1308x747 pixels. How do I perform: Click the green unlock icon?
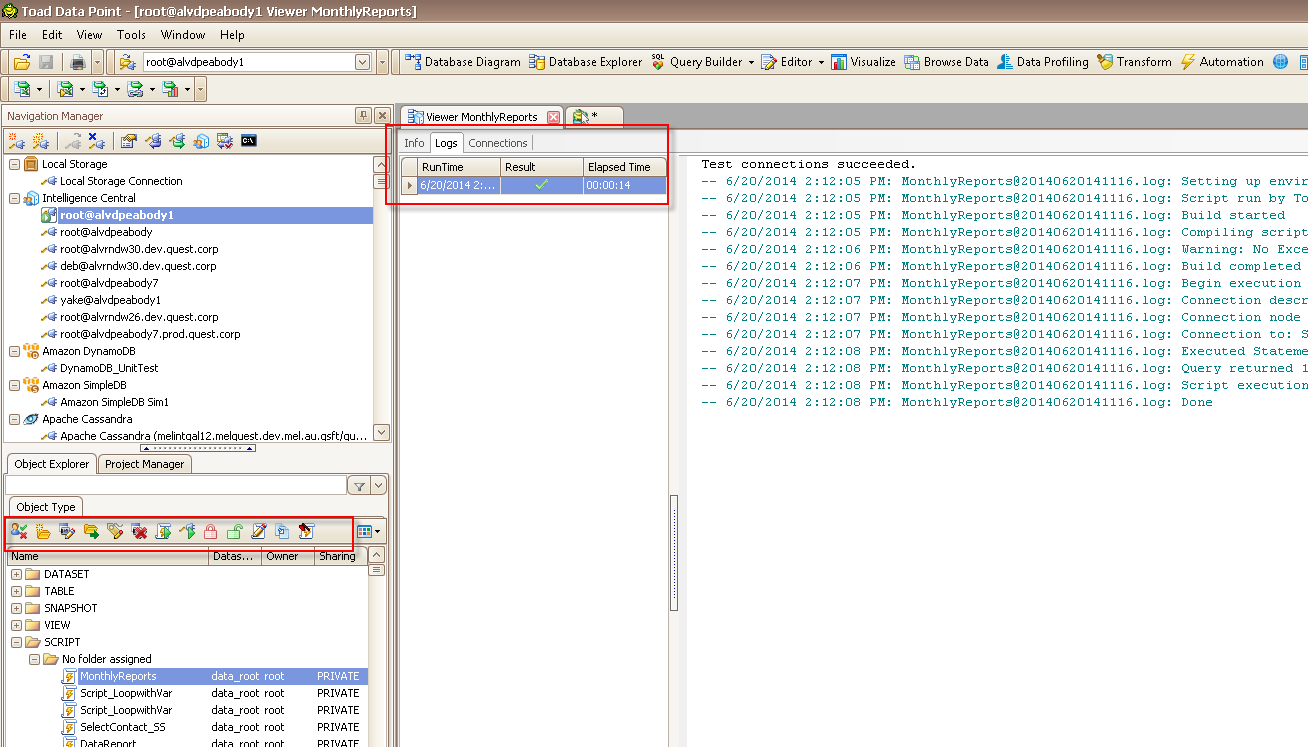coord(235,531)
